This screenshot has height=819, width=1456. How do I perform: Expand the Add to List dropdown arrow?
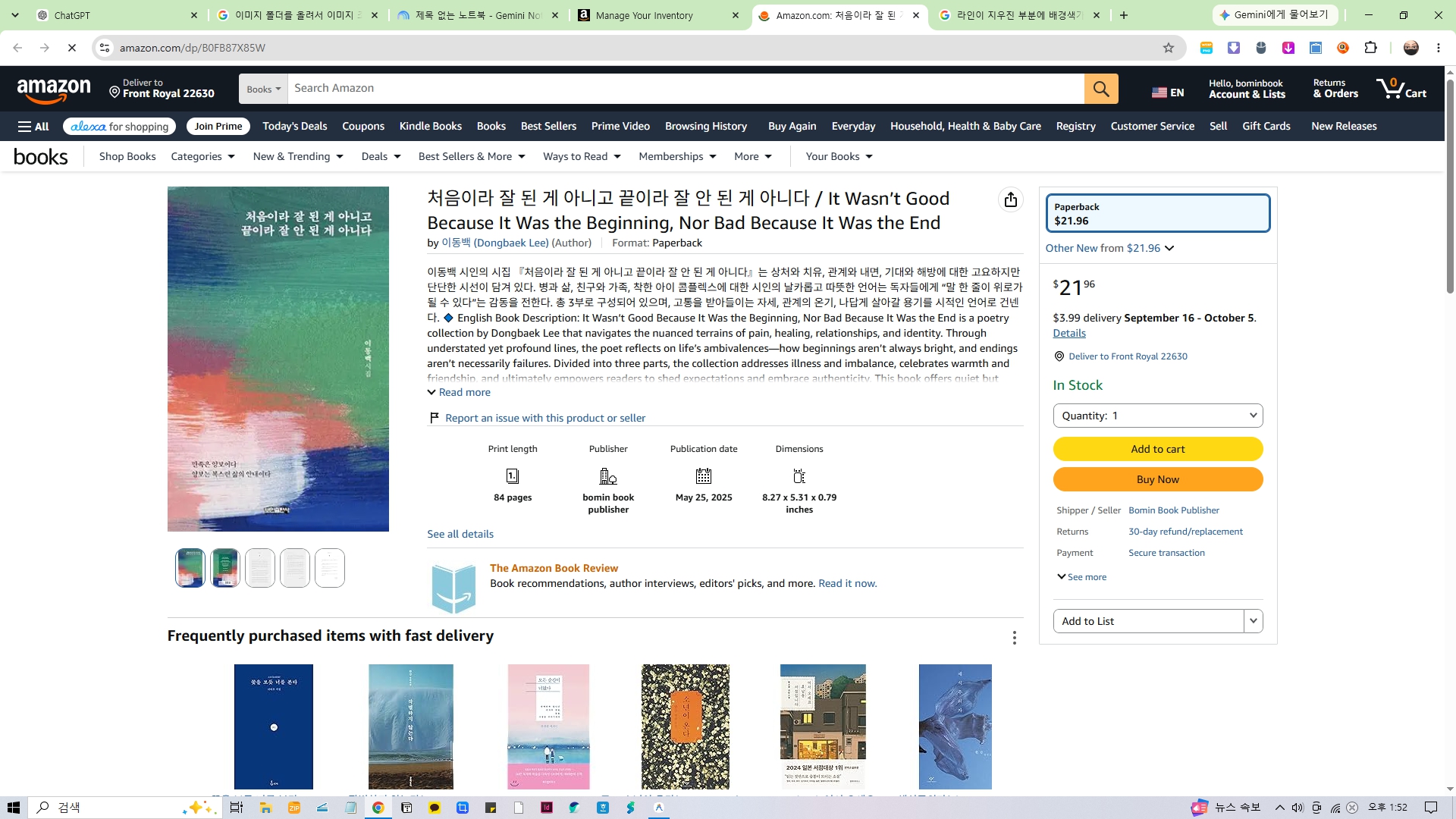(1254, 621)
